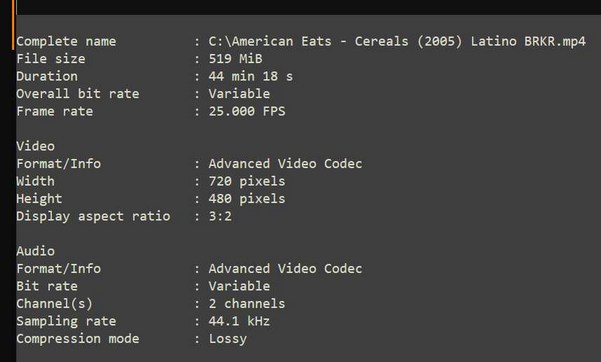
Task: Select the video Format/Info value Advanced Video Codec
Action: coord(285,164)
